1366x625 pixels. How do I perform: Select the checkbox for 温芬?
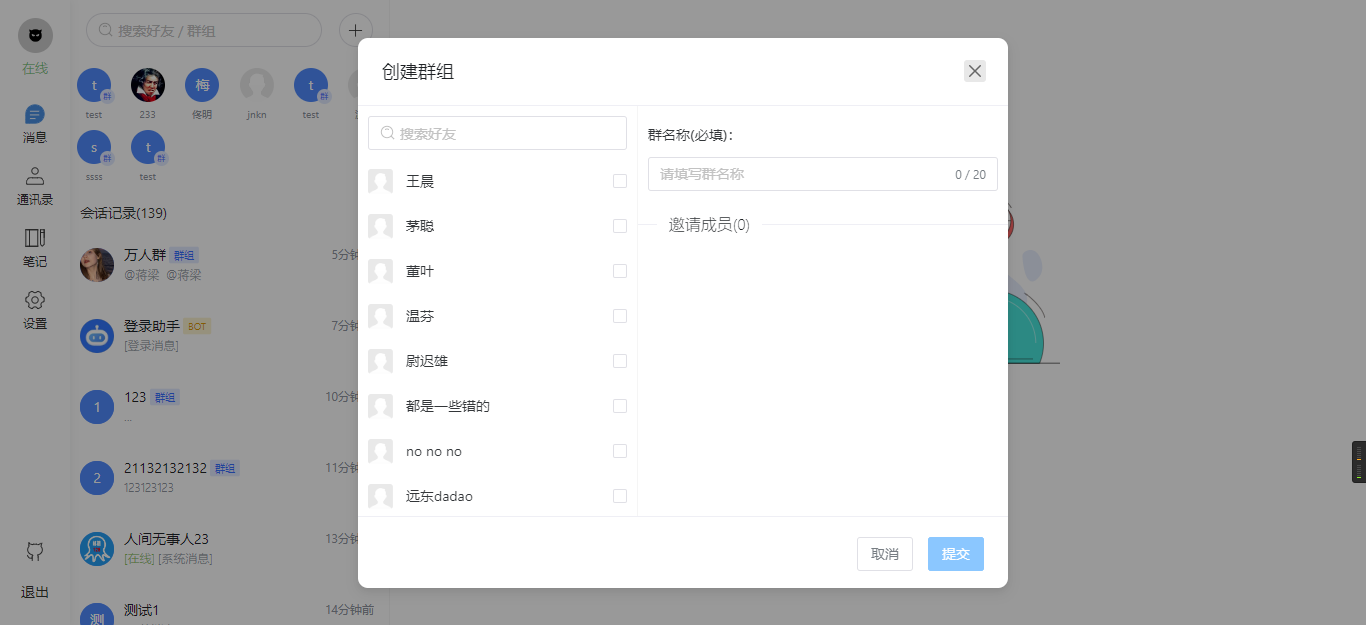pyautogui.click(x=620, y=316)
